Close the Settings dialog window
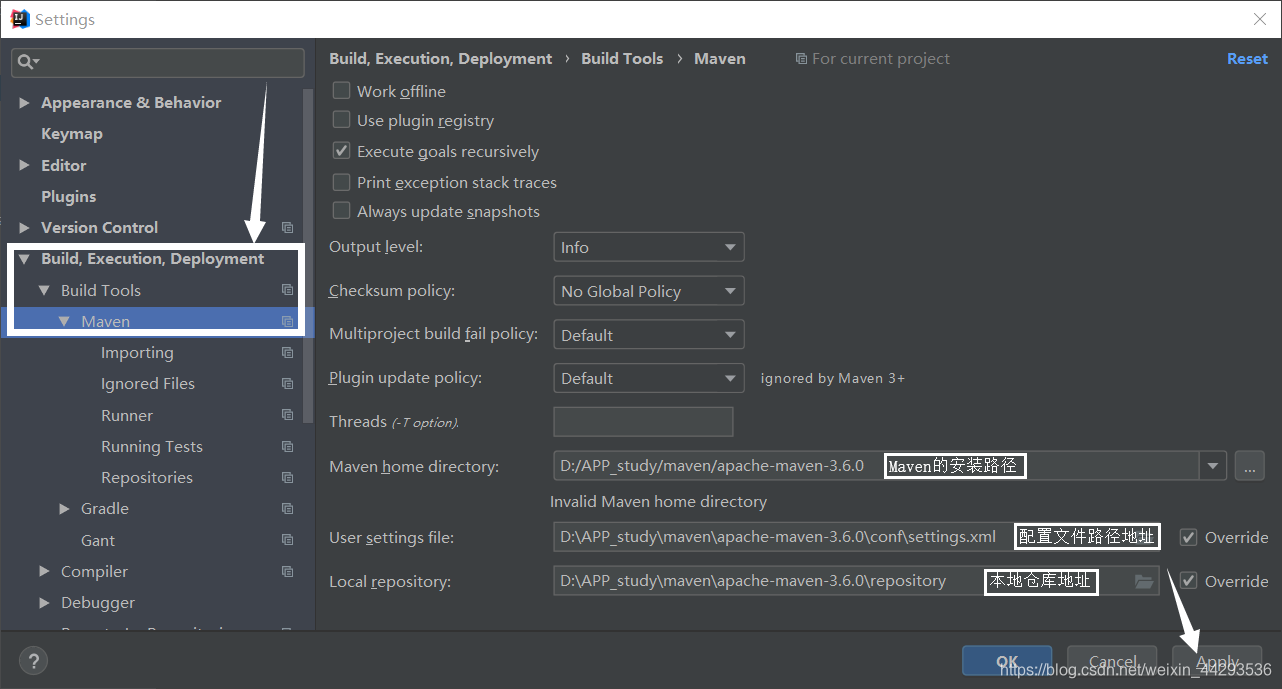 (x=1260, y=19)
